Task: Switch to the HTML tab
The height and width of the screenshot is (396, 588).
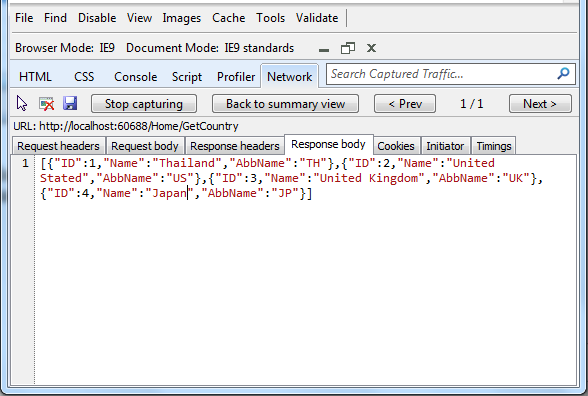Action: (35, 77)
